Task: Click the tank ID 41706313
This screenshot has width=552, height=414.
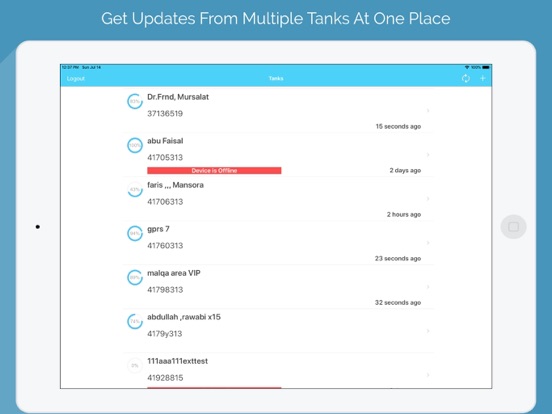Action: pyautogui.click(x=165, y=202)
